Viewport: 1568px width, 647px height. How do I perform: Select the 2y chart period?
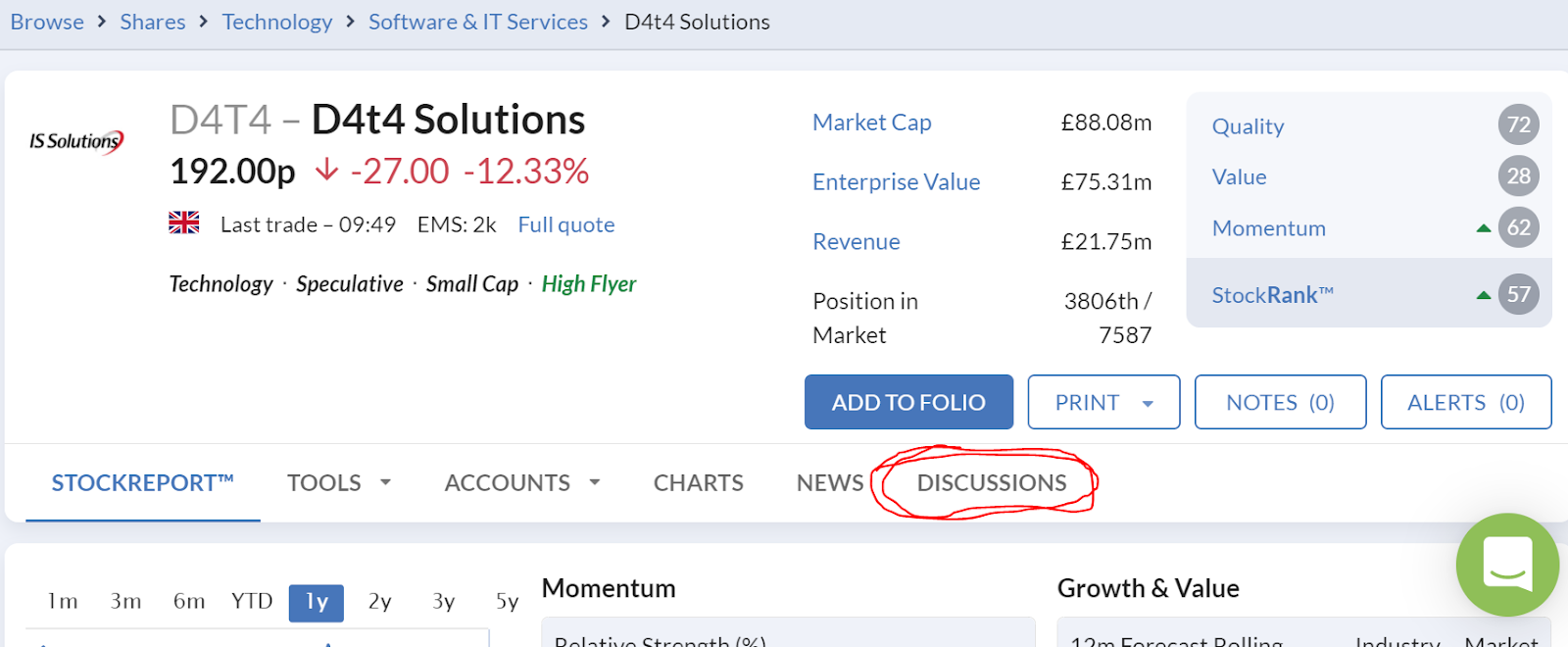click(x=380, y=601)
